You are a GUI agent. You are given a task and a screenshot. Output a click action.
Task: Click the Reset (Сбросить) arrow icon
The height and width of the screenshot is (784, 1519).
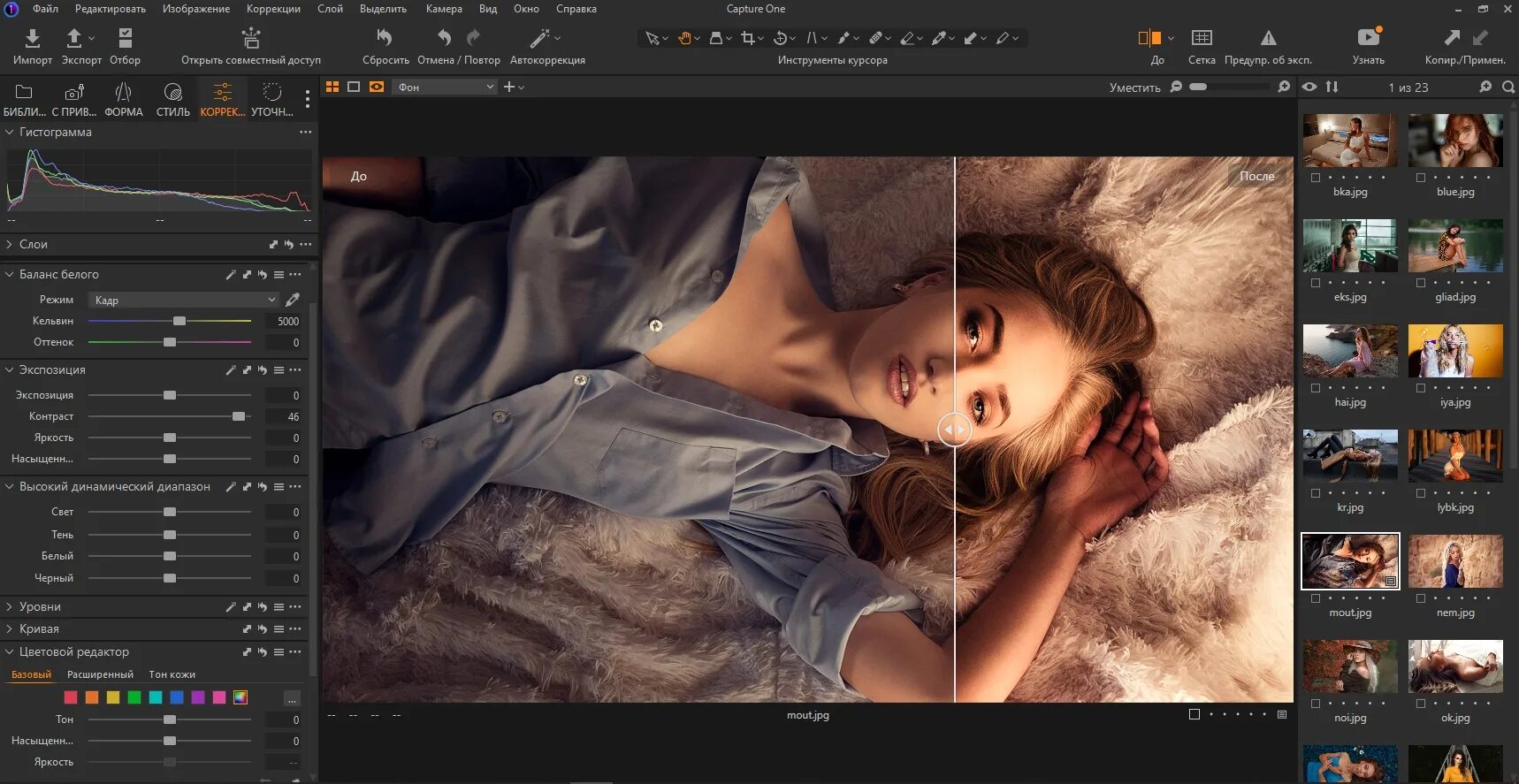click(385, 38)
